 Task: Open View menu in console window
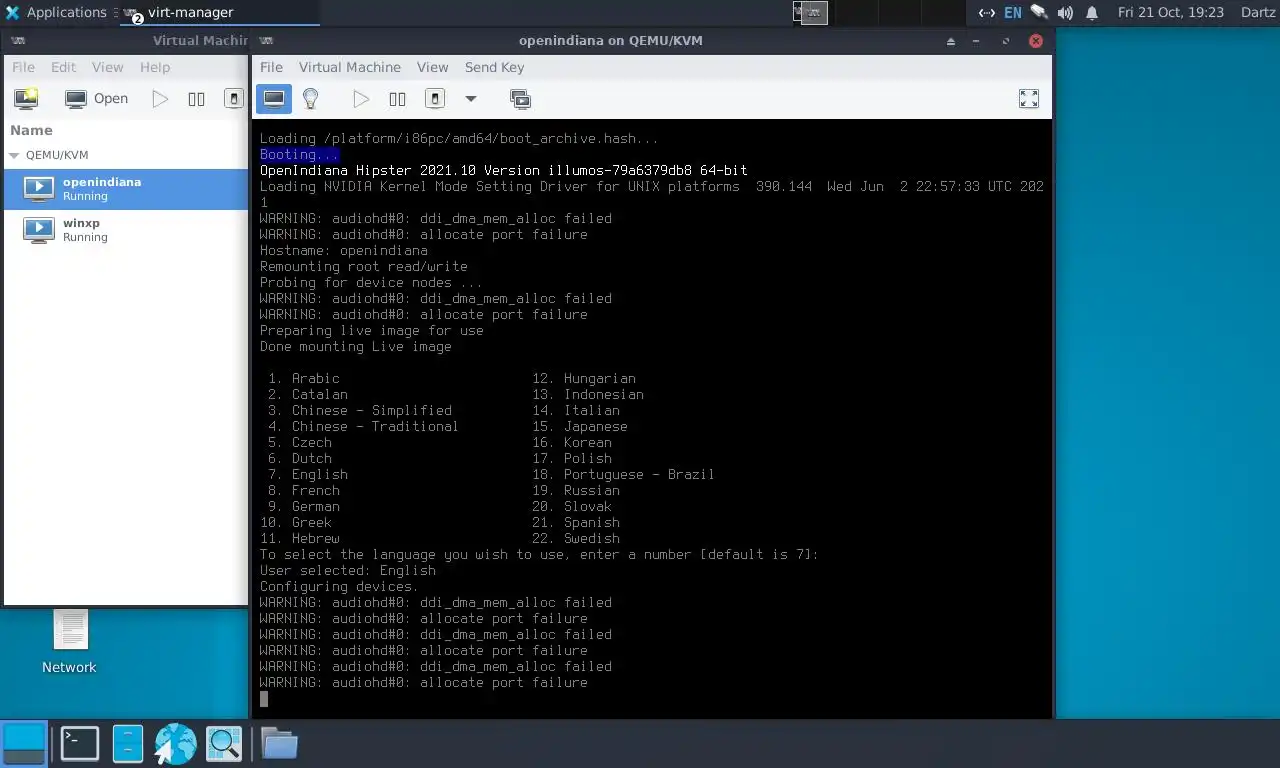coord(432,67)
